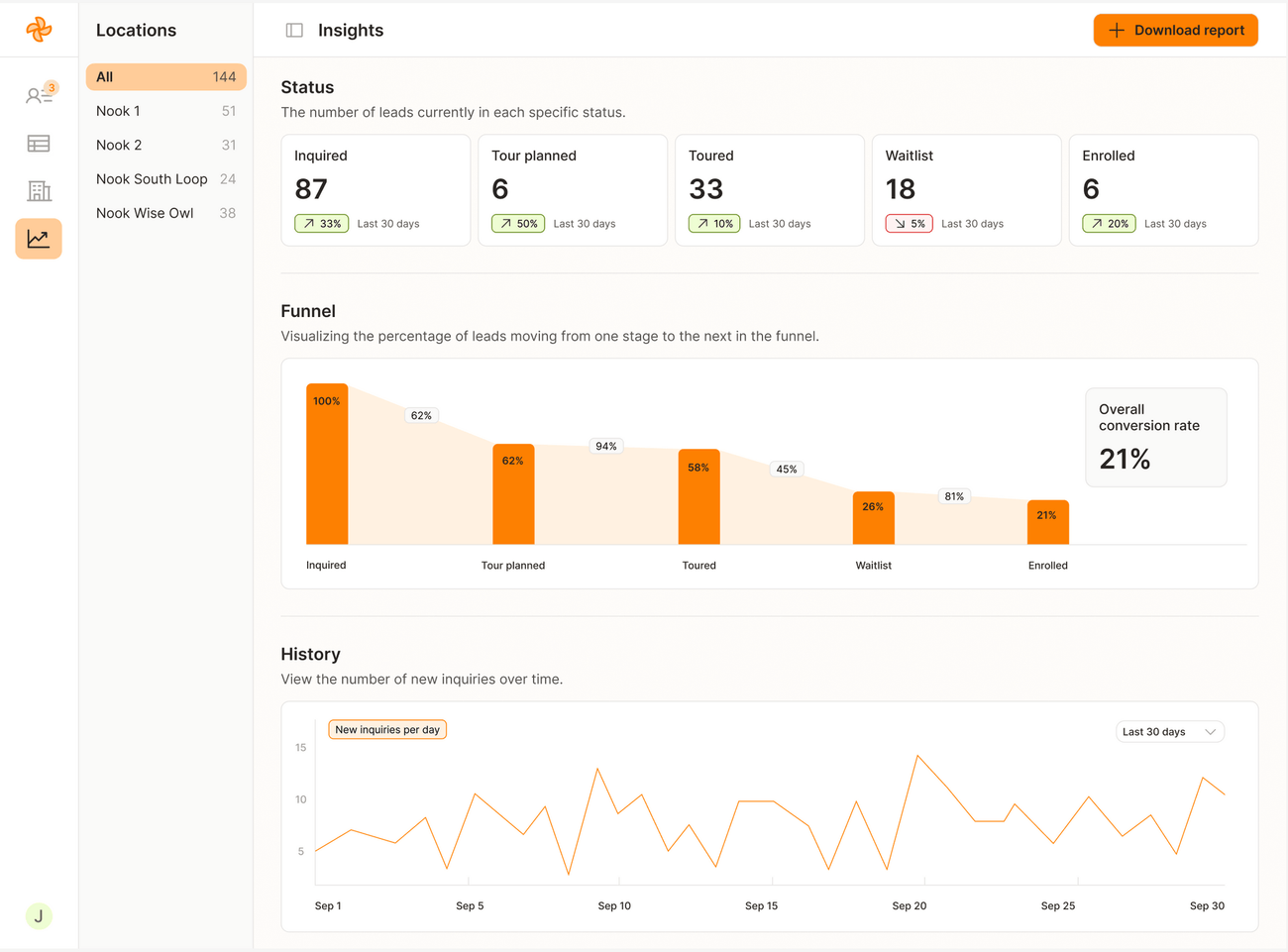Open Nook Wise Owl location
1288x952 pixels.
(165, 213)
